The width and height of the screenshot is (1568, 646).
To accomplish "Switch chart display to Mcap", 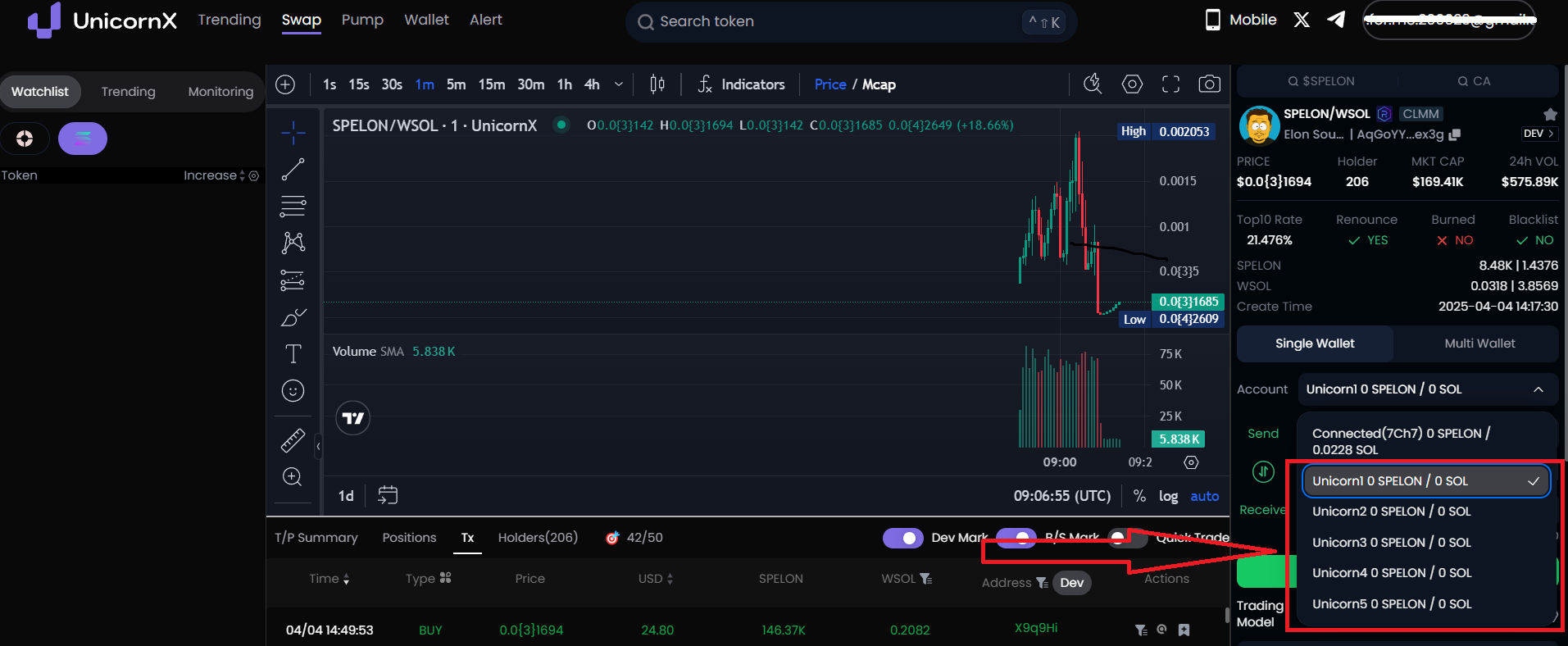I will click(879, 84).
